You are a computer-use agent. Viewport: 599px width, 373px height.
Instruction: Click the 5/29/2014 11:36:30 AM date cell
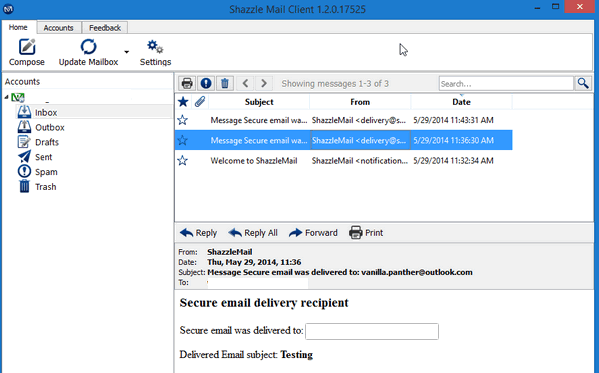pyautogui.click(x=453, y=140)
